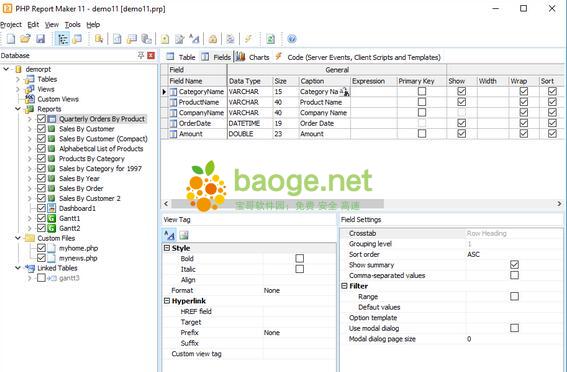Enable the Bold style checkbox
The width and height of the screenshot is (567, 372).
tap(299, 258)
